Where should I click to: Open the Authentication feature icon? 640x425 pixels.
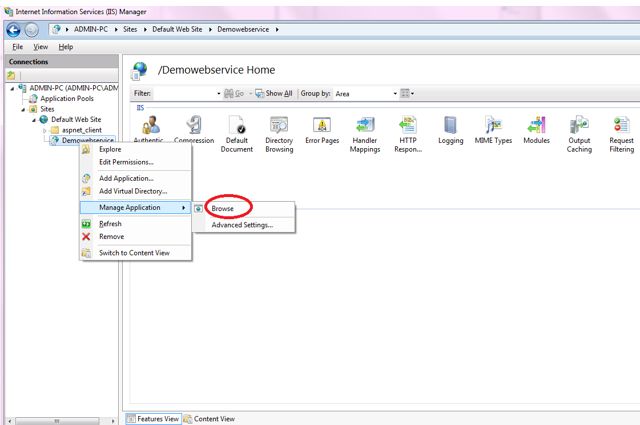150,125
